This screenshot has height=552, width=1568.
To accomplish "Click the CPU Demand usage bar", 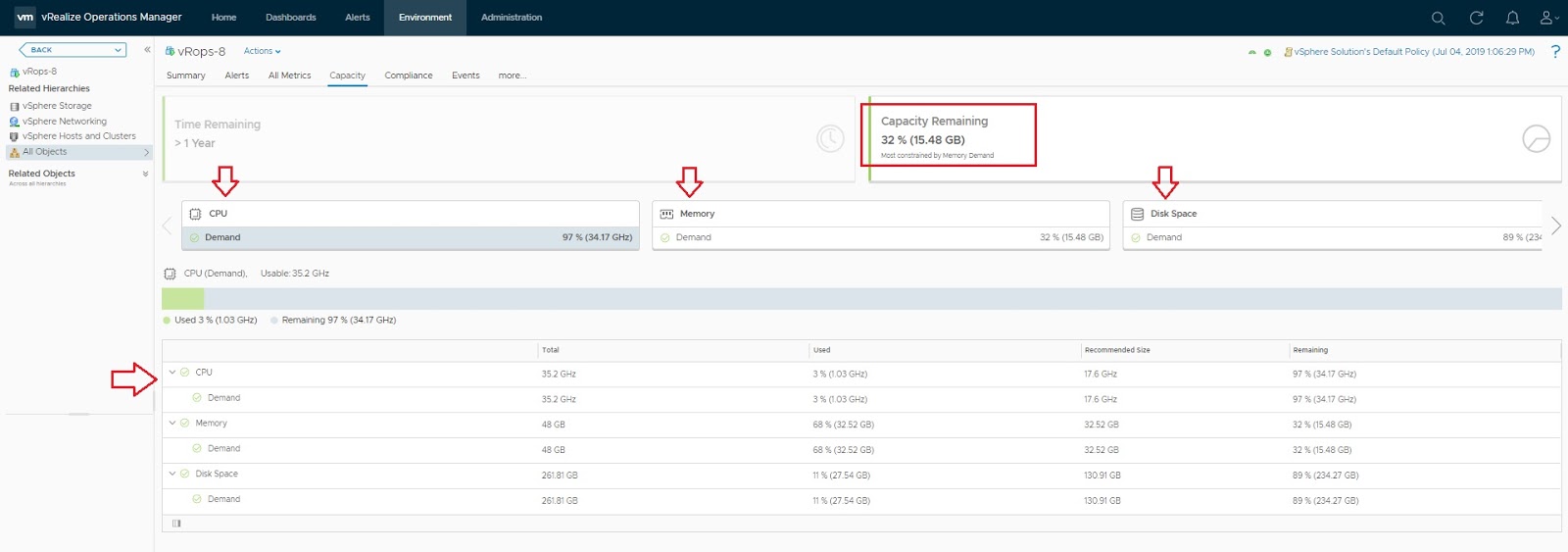I will pos(861,299).
